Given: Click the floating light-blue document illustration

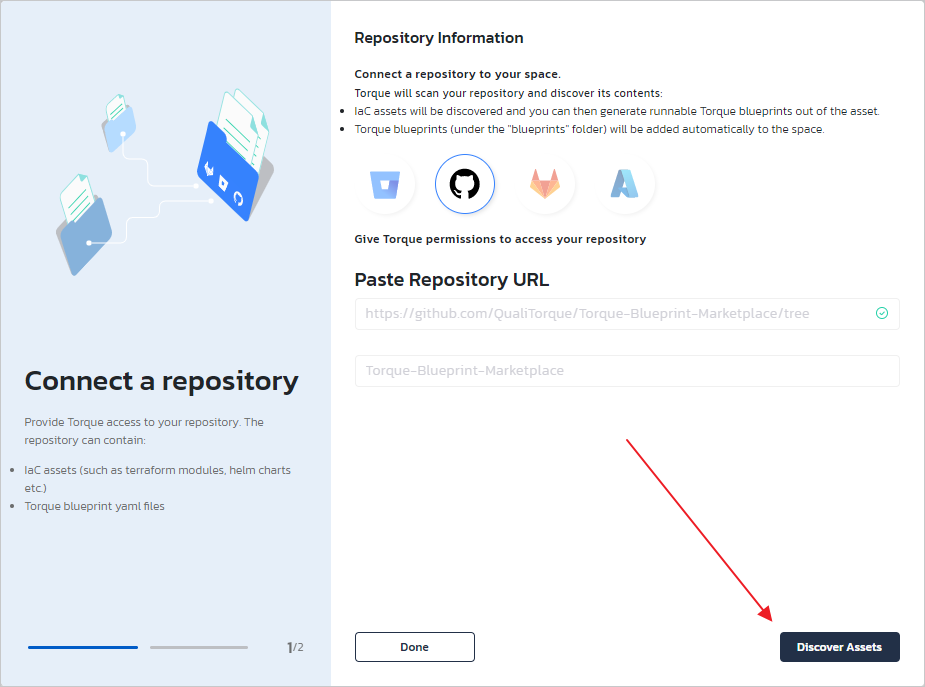Looking at the screenshot, I should pos(118,120).
